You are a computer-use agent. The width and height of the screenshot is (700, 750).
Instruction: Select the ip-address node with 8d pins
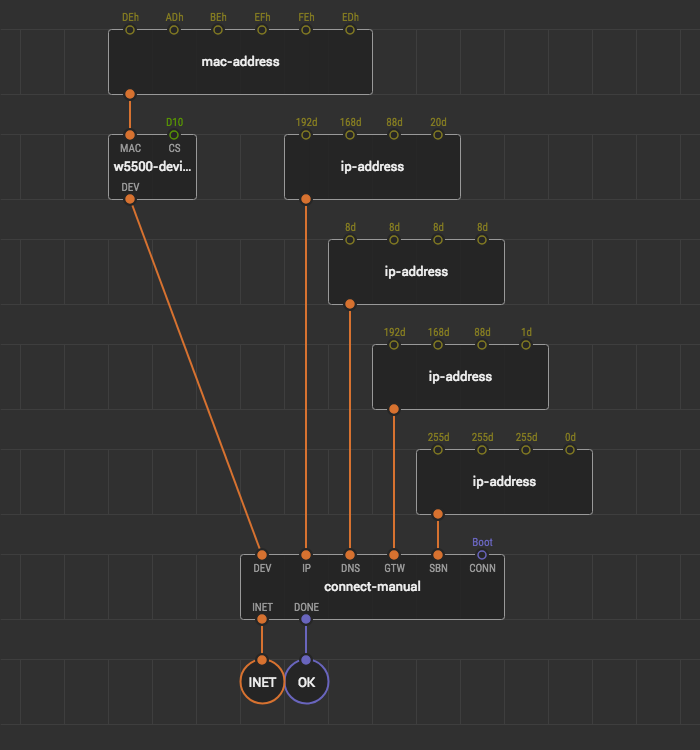click(416, 272)
